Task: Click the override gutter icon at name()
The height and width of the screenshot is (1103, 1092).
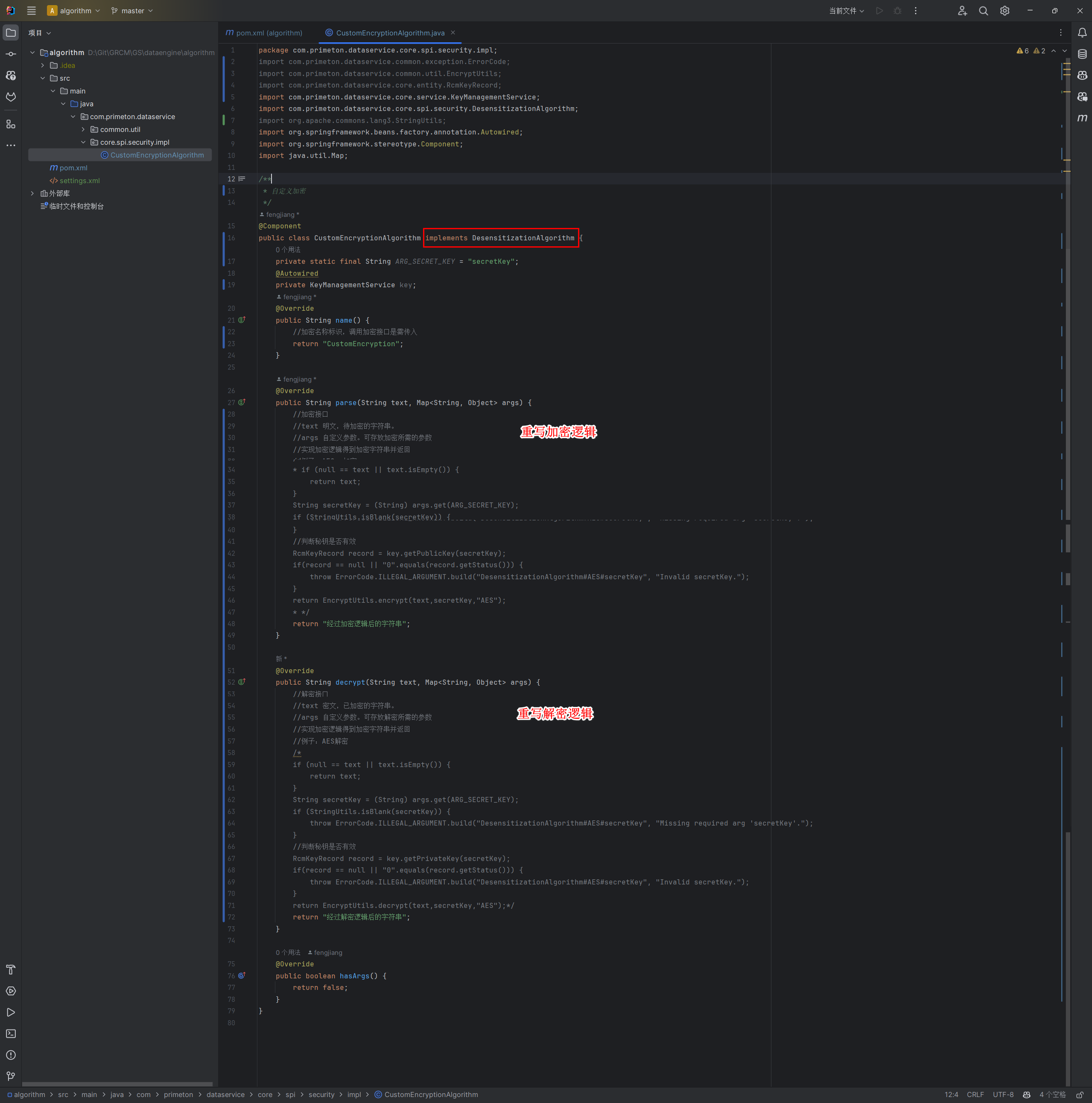Action: click(242, 320)
